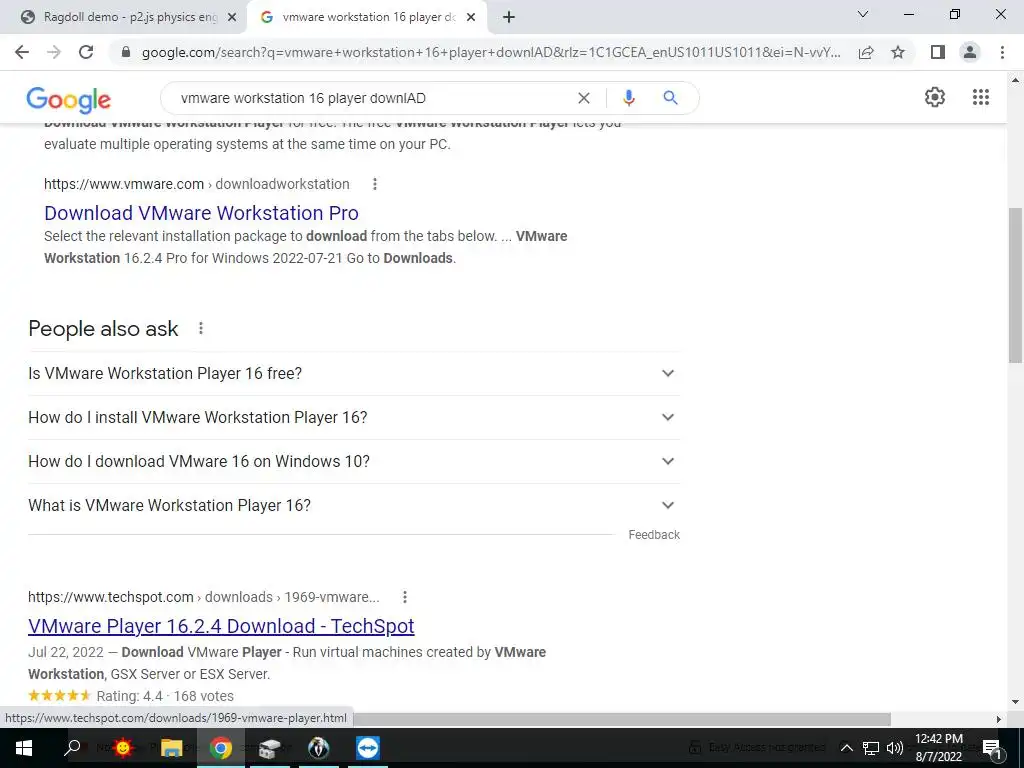Click the horizontal scrollbar thumb
Screen dimensions: 1024x768
pos(620,719)
